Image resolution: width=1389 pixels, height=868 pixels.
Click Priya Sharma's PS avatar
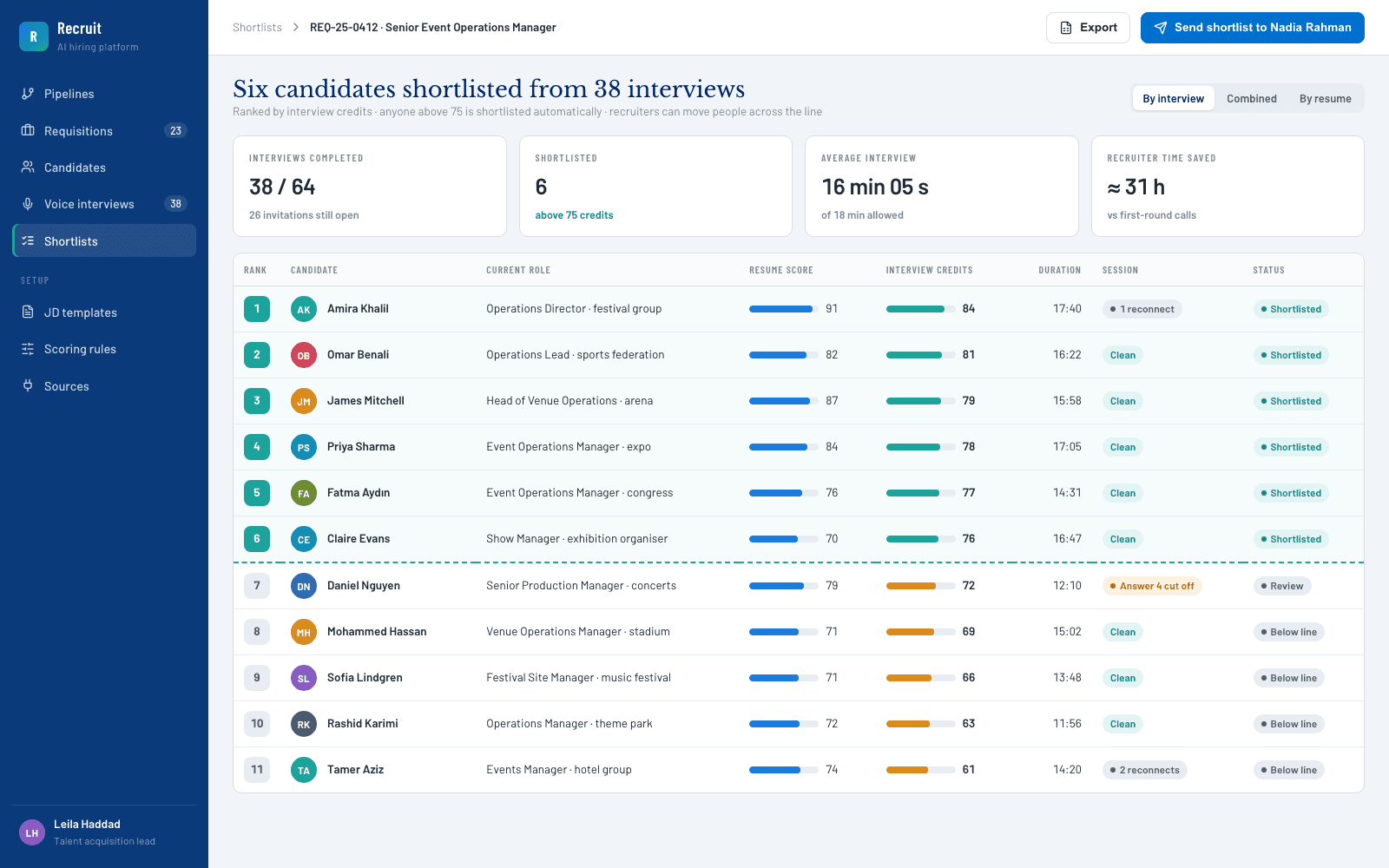tap(304, 447)
